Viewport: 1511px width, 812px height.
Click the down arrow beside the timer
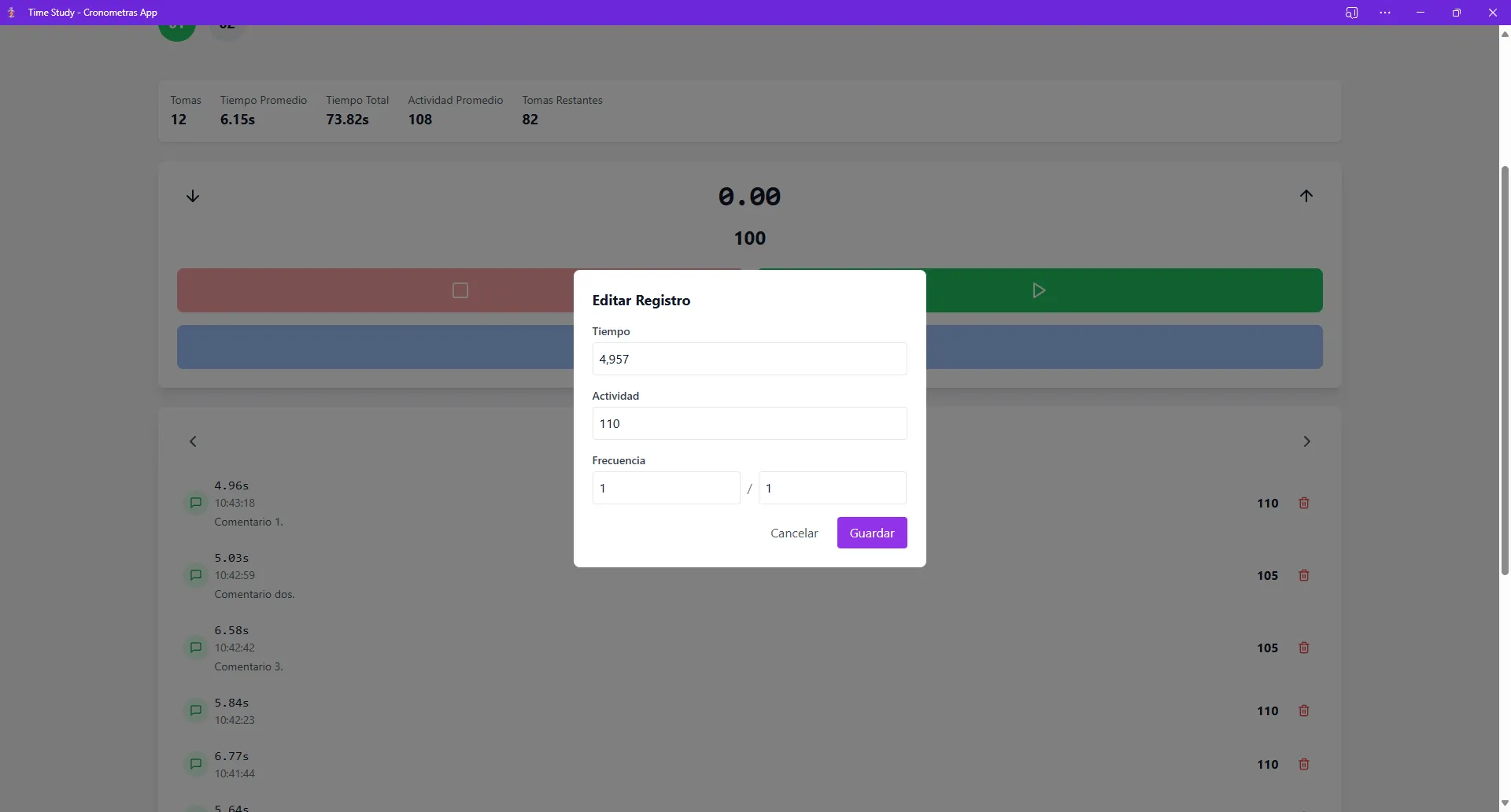pyautogui.click(x=193, y=196)
